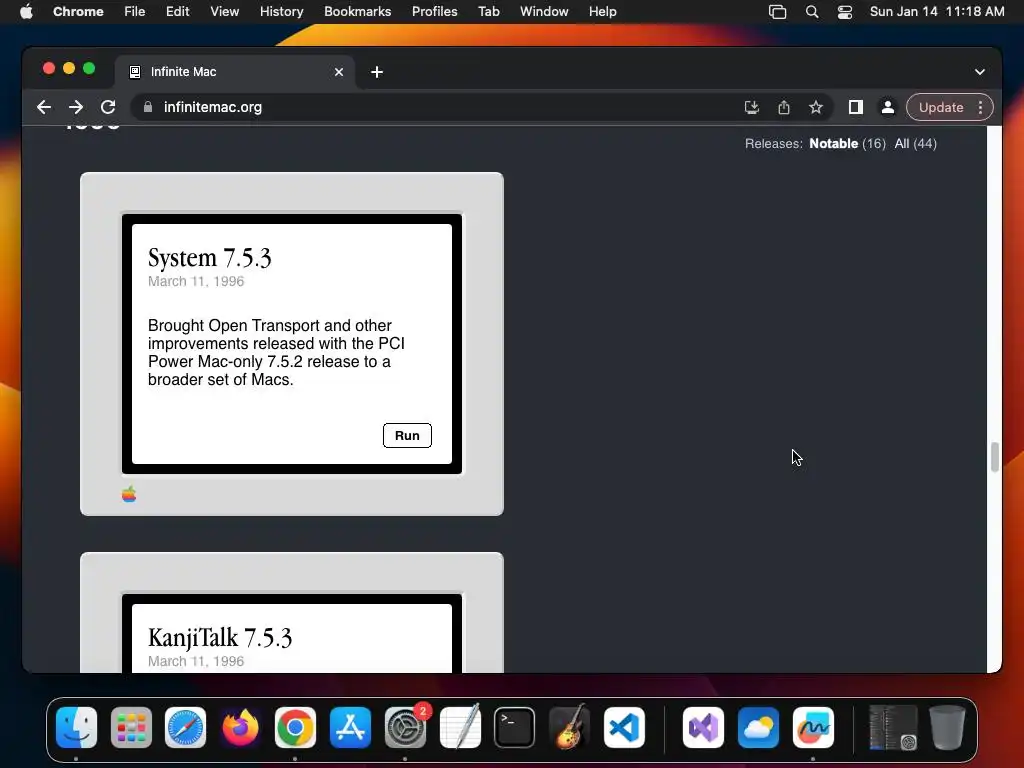Open the Bookmarks menu

tap(357, 12)
